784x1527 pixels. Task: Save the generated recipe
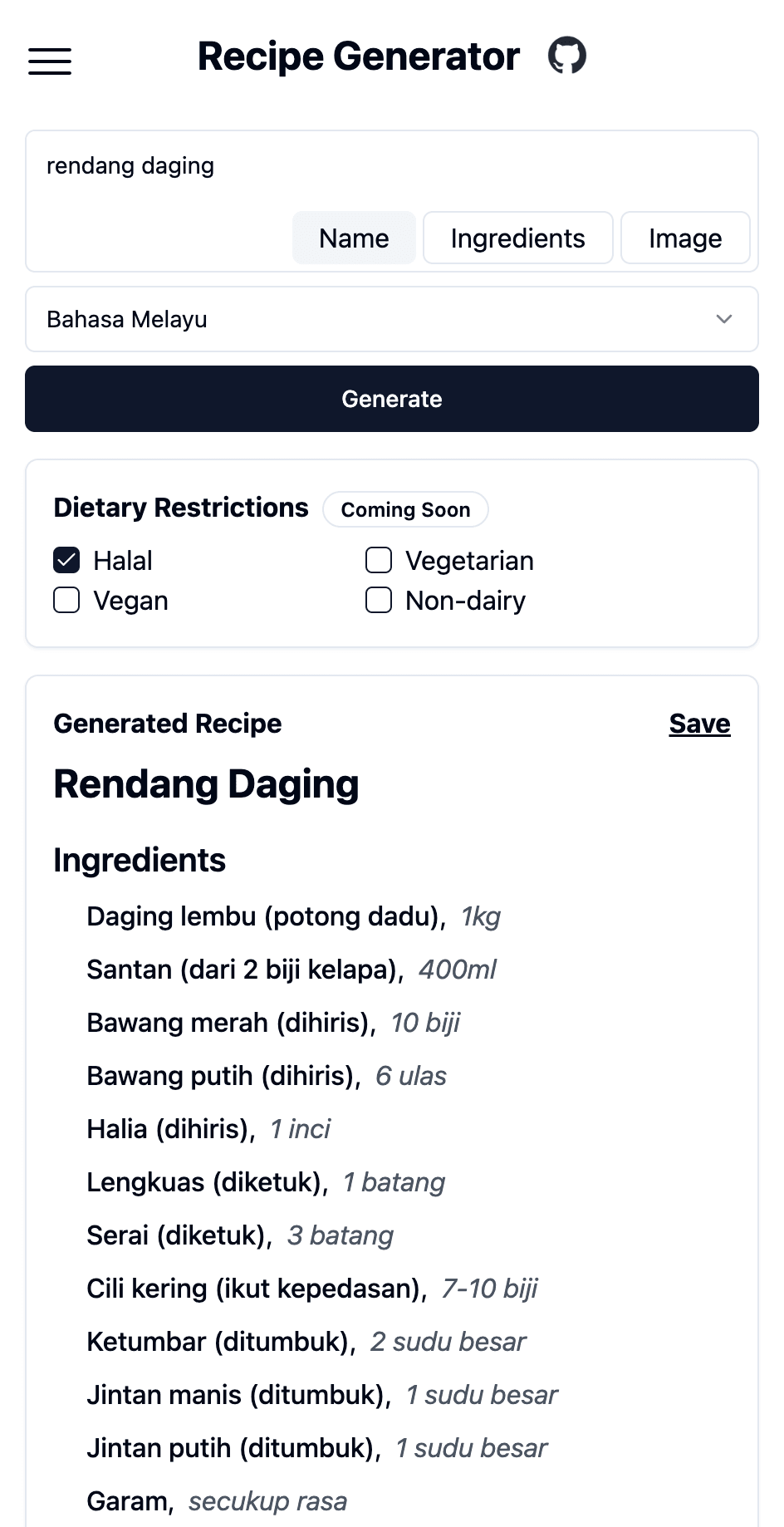(699, 724)
